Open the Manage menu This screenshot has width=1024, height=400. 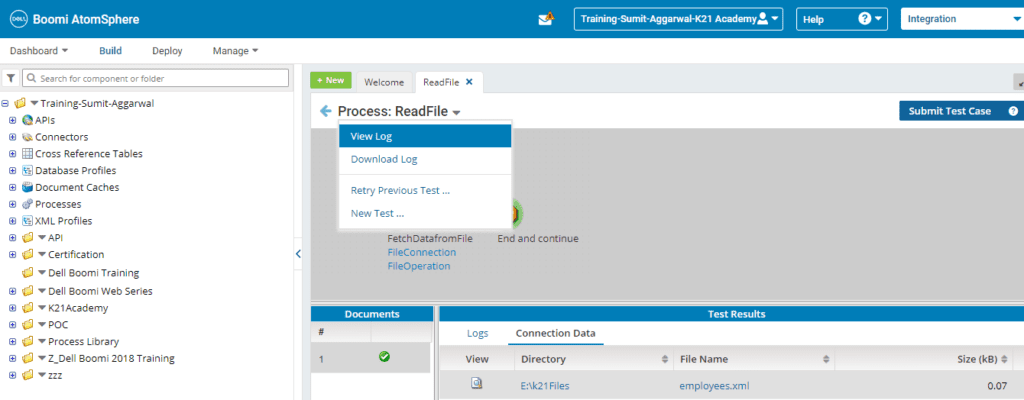click(x=236, y=50)
